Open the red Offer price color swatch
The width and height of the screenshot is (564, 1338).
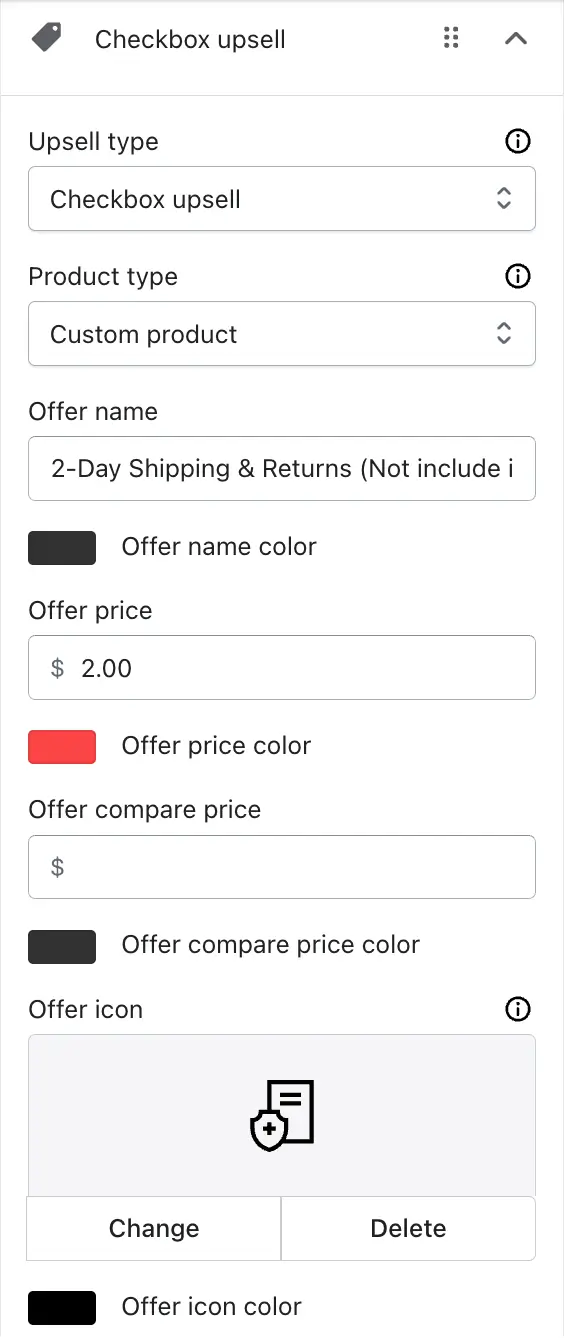pyautogui.click(x=62, y=747)
